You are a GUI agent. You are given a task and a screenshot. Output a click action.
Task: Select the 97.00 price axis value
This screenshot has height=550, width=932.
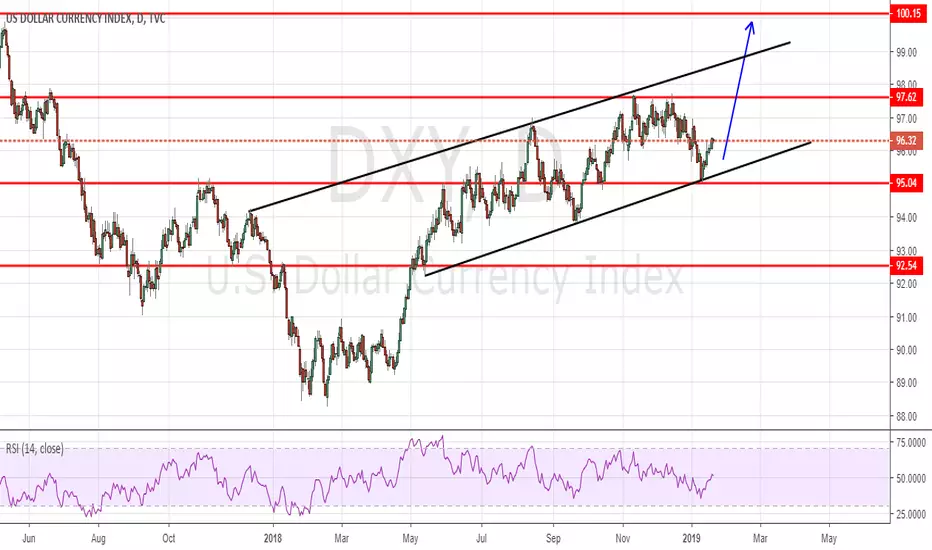(906, 119)
